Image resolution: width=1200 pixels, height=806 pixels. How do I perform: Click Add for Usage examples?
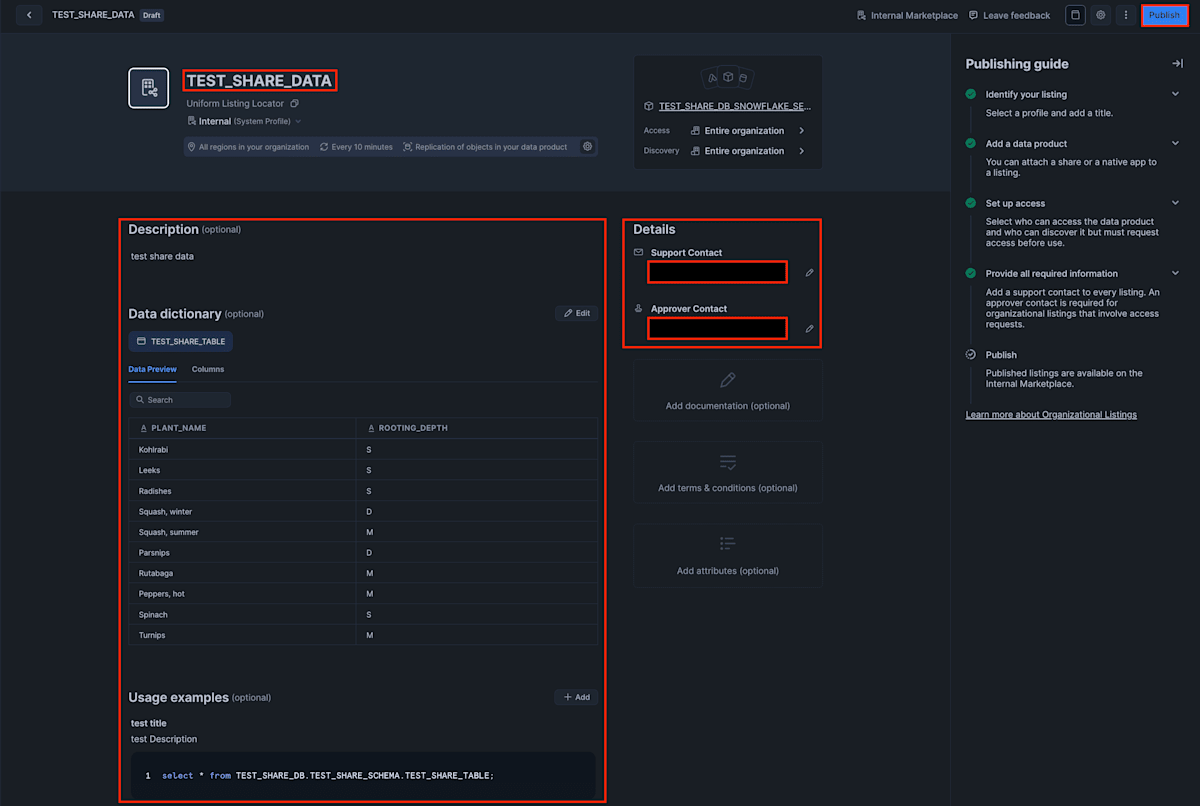click(x=577, y=697)
